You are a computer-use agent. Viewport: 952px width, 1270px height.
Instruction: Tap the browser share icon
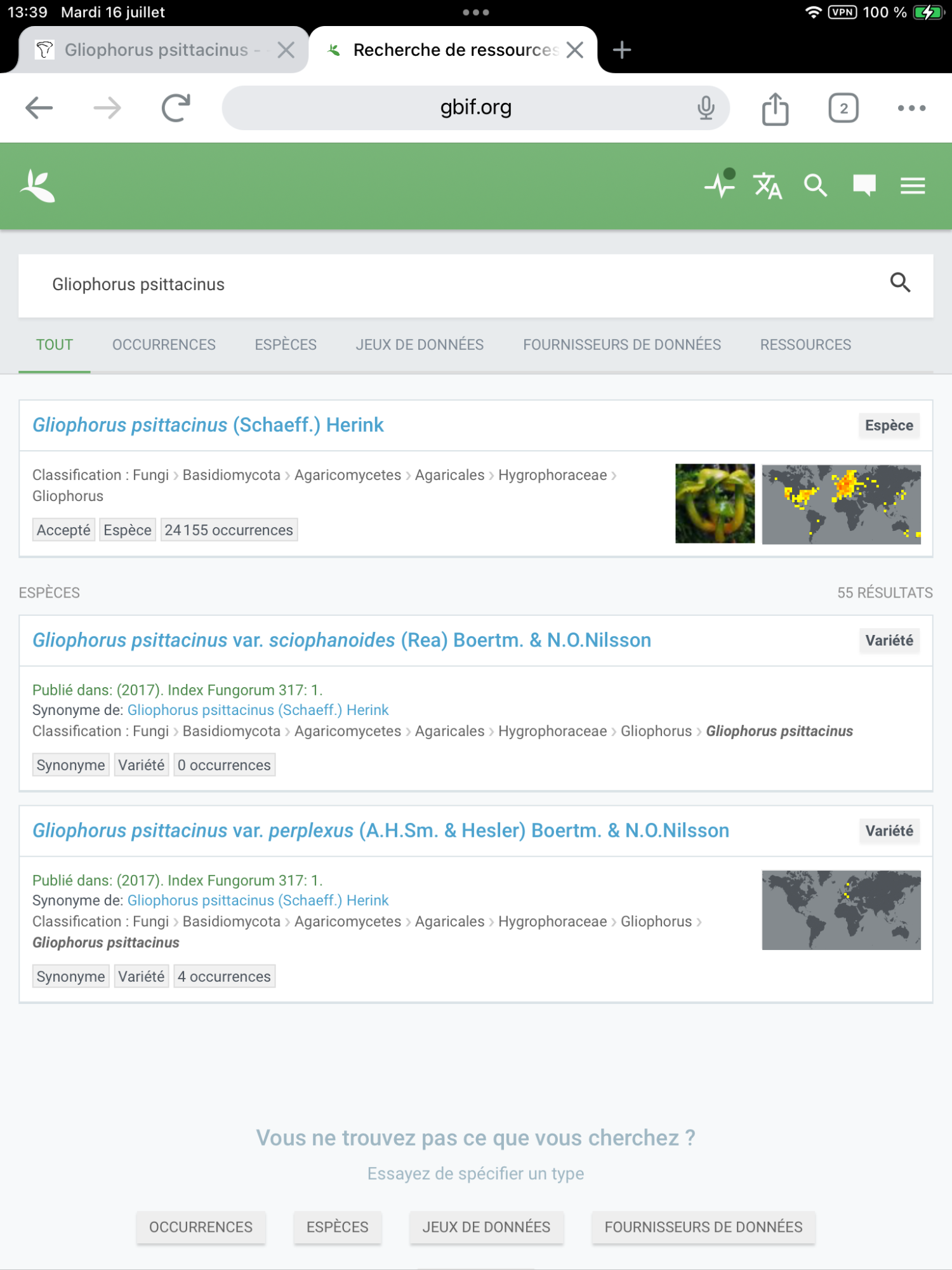pyautogui.click(x=775, y=109)
